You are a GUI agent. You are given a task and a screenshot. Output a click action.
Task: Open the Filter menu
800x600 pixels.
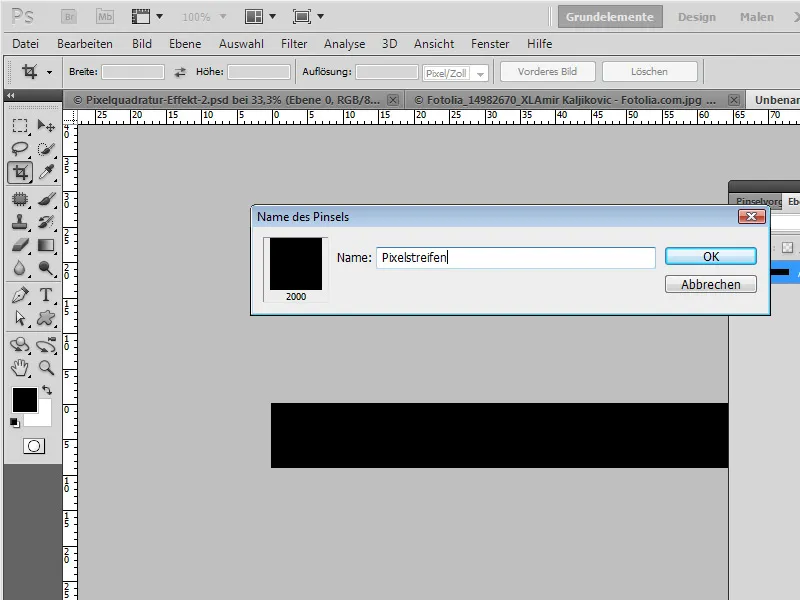point(294,44)
